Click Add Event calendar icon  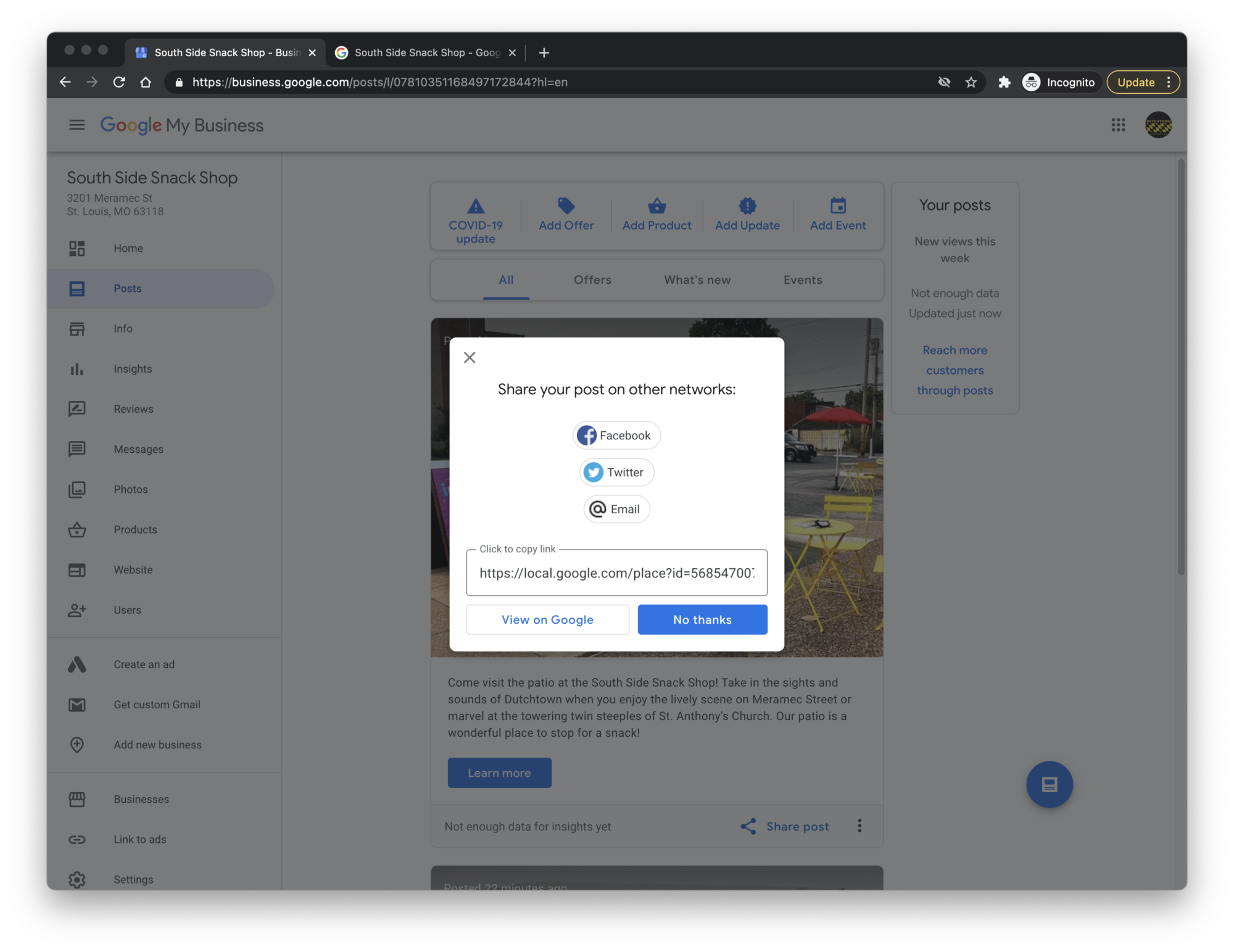838,205
